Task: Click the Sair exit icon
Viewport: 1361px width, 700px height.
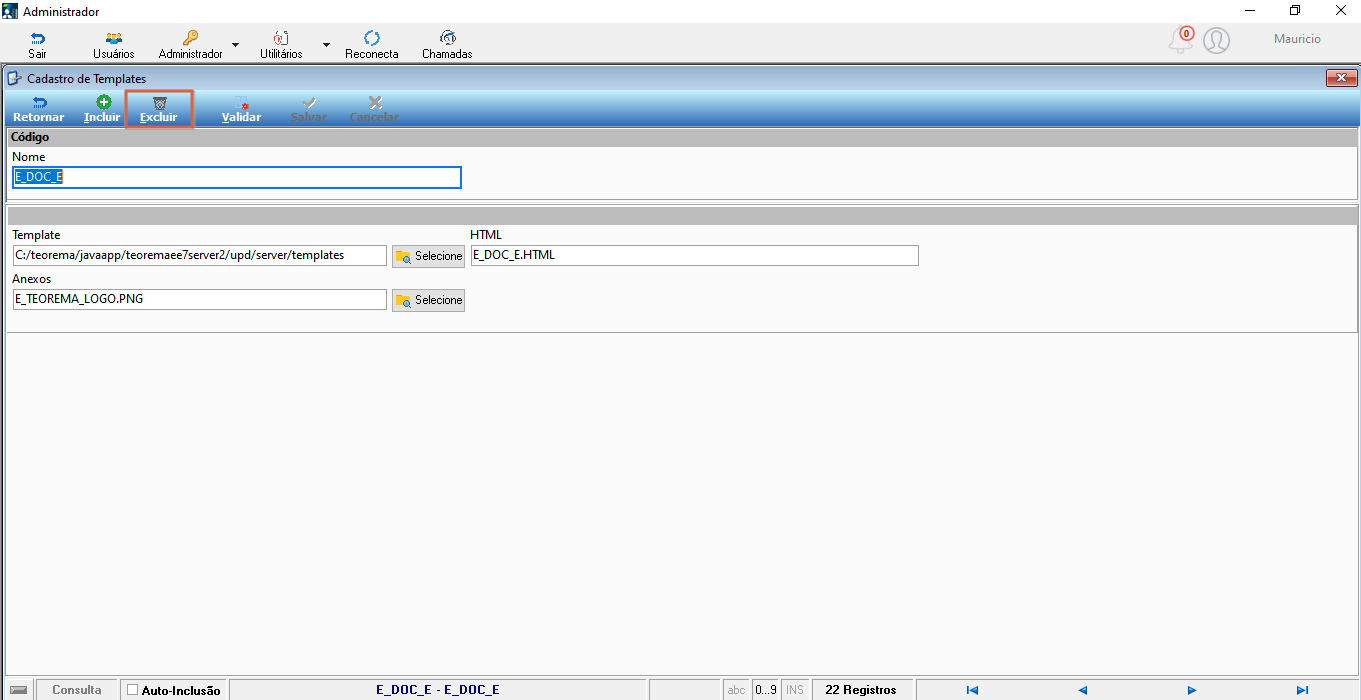Action: [37, 38]
